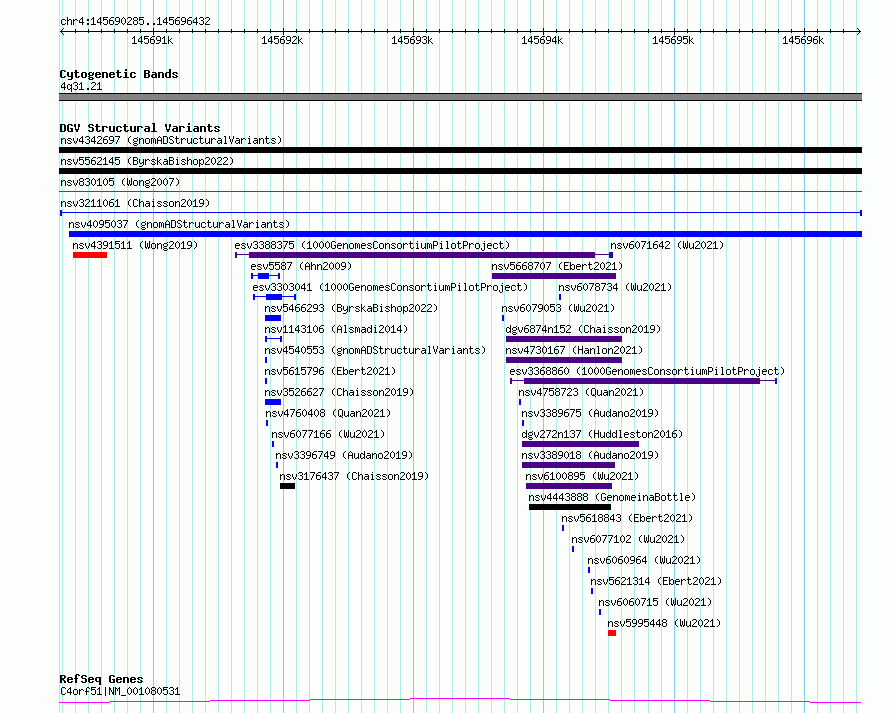Viewport: 890px width, 713px height.
Task: Select nsv3526627 (Chaisson2019) label
Action: (339, 392)
